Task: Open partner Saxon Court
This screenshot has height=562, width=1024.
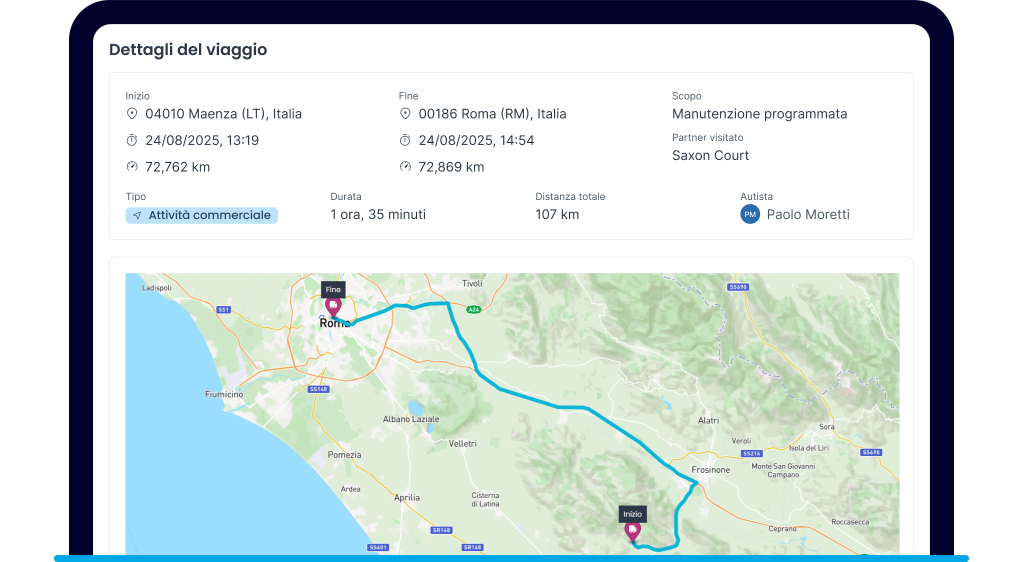Action: coord(710,155)
